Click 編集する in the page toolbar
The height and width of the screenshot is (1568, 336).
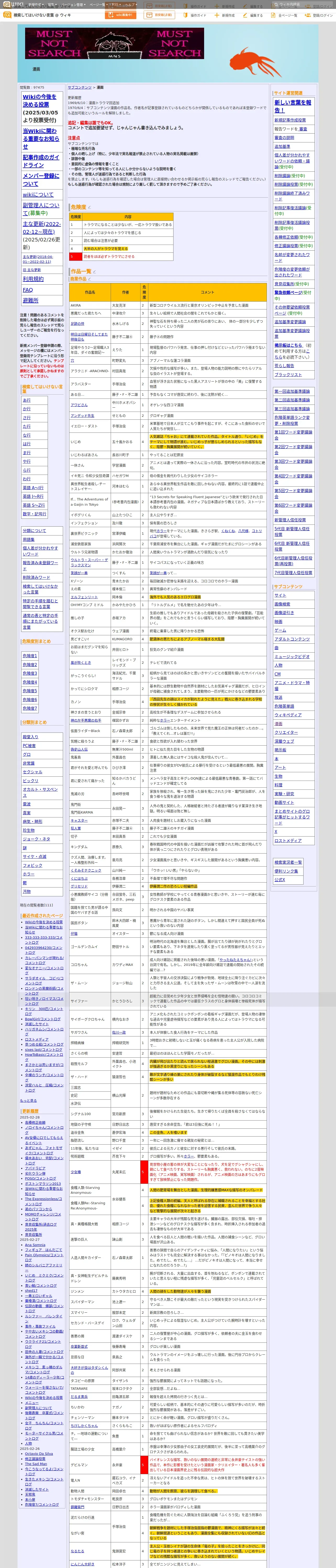point(253,15)
